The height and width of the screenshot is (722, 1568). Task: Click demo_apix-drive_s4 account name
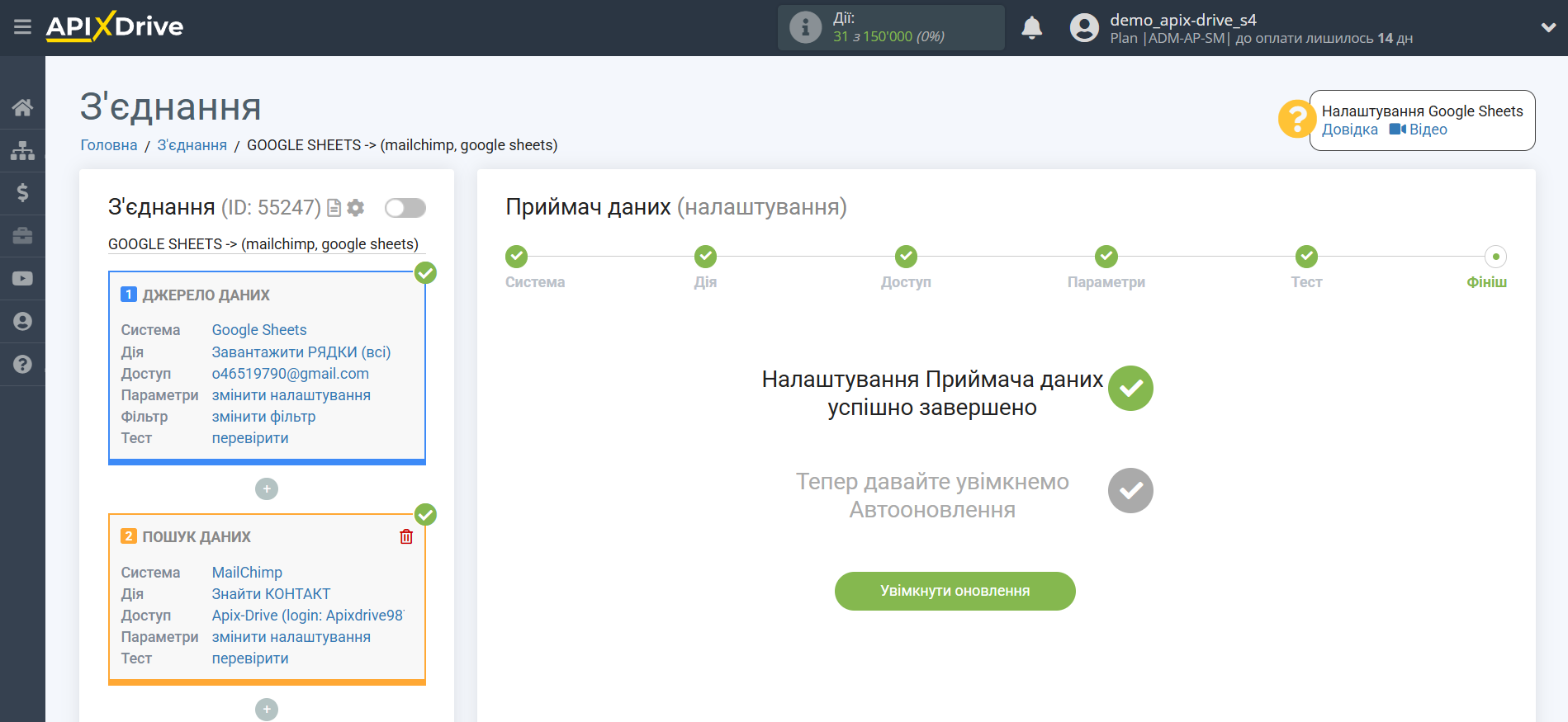1183,20
